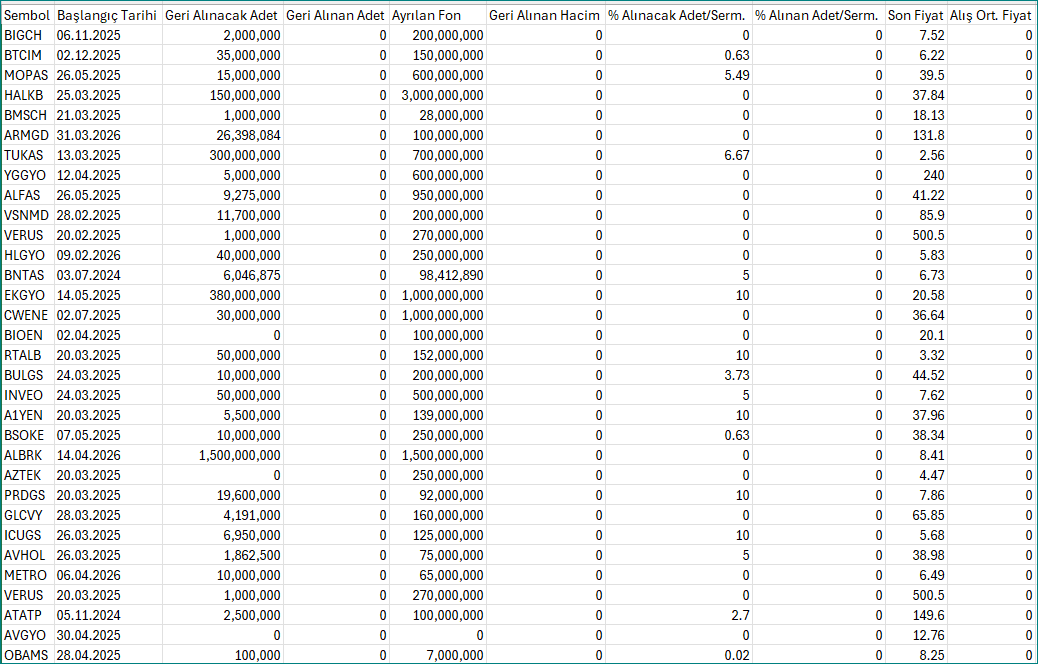Image resolution: width=1038 pixels, height=664 pixels.
Task: Select the quantity cell 26,398,084
Action: [x=222, y=136]
